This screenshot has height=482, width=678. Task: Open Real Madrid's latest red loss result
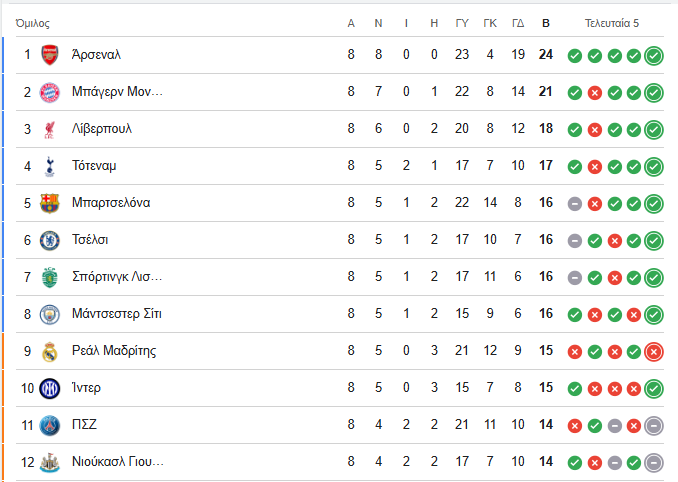coord(654,352)
